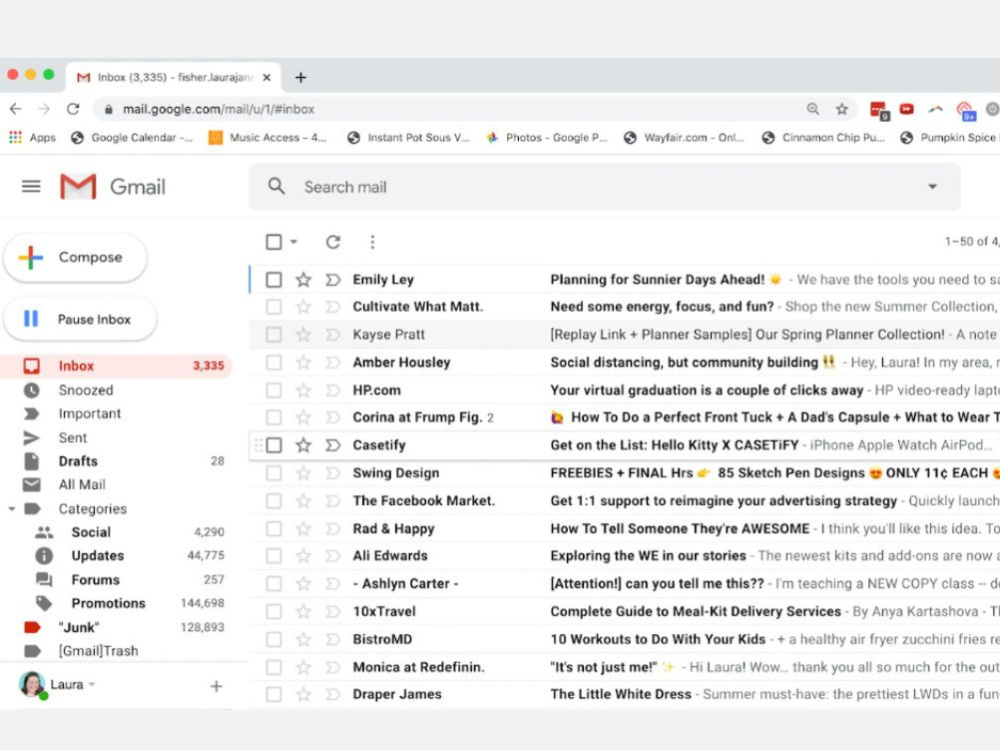Tick the Emily Ley email checkbox
1000x750 pixels.
point(274,279)
